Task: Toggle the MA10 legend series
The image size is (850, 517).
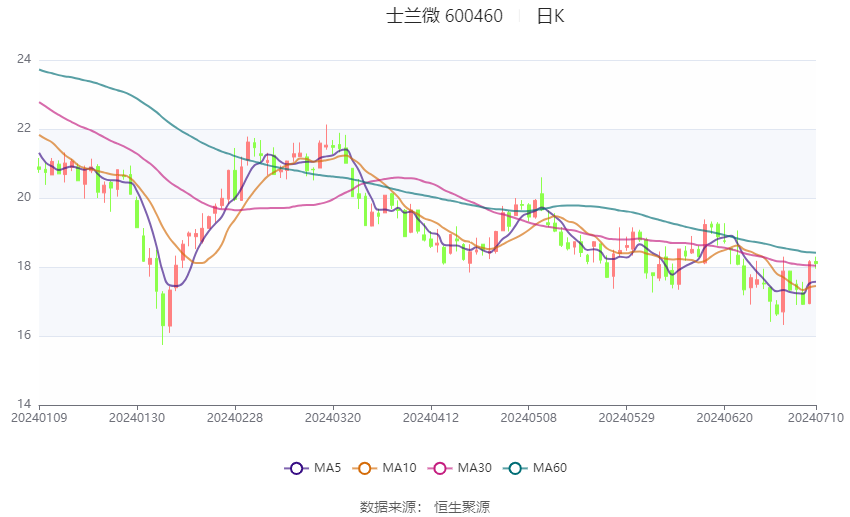Action: (x=385, y=468)
